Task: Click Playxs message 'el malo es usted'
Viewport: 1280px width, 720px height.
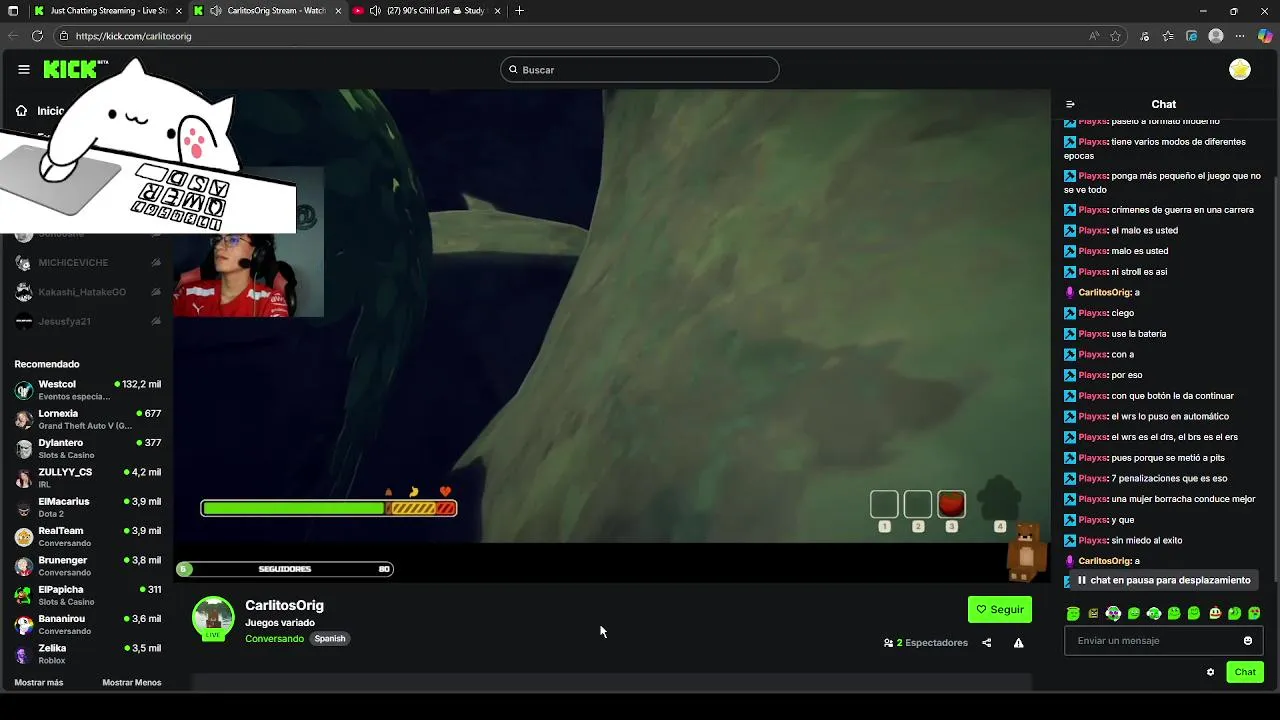Action: pyautogui.click(x=1121, y=230)
